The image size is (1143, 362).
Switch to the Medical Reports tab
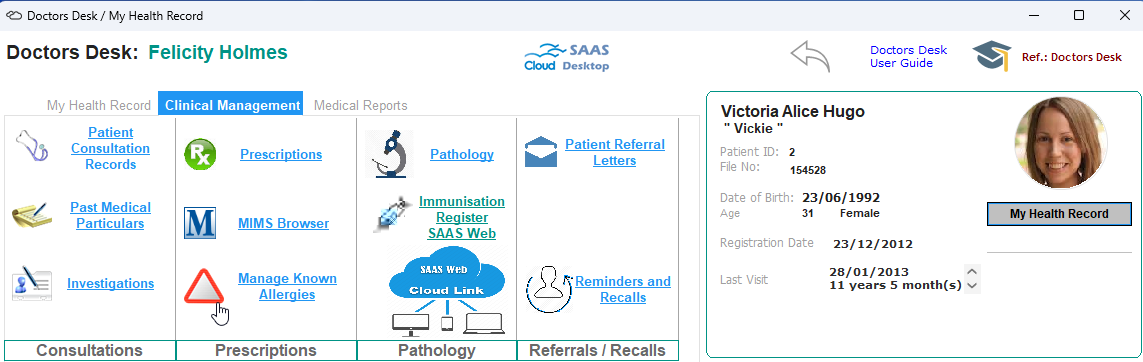coord(361,106)
